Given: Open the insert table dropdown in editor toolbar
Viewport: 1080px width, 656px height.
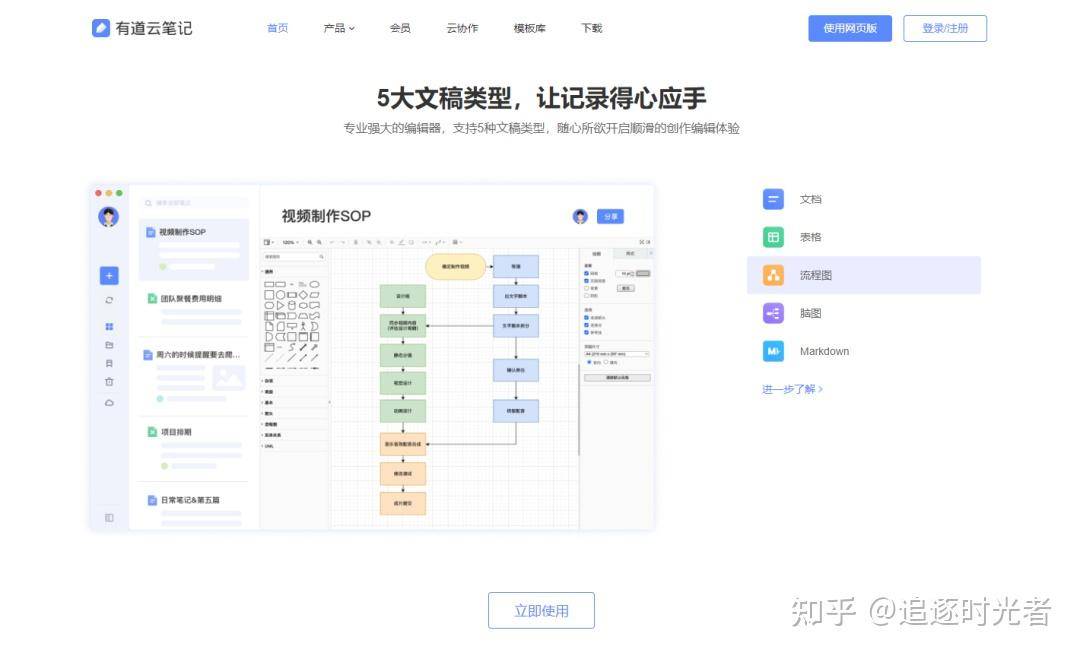Looking at the screenshot, I should pos(457,242).
